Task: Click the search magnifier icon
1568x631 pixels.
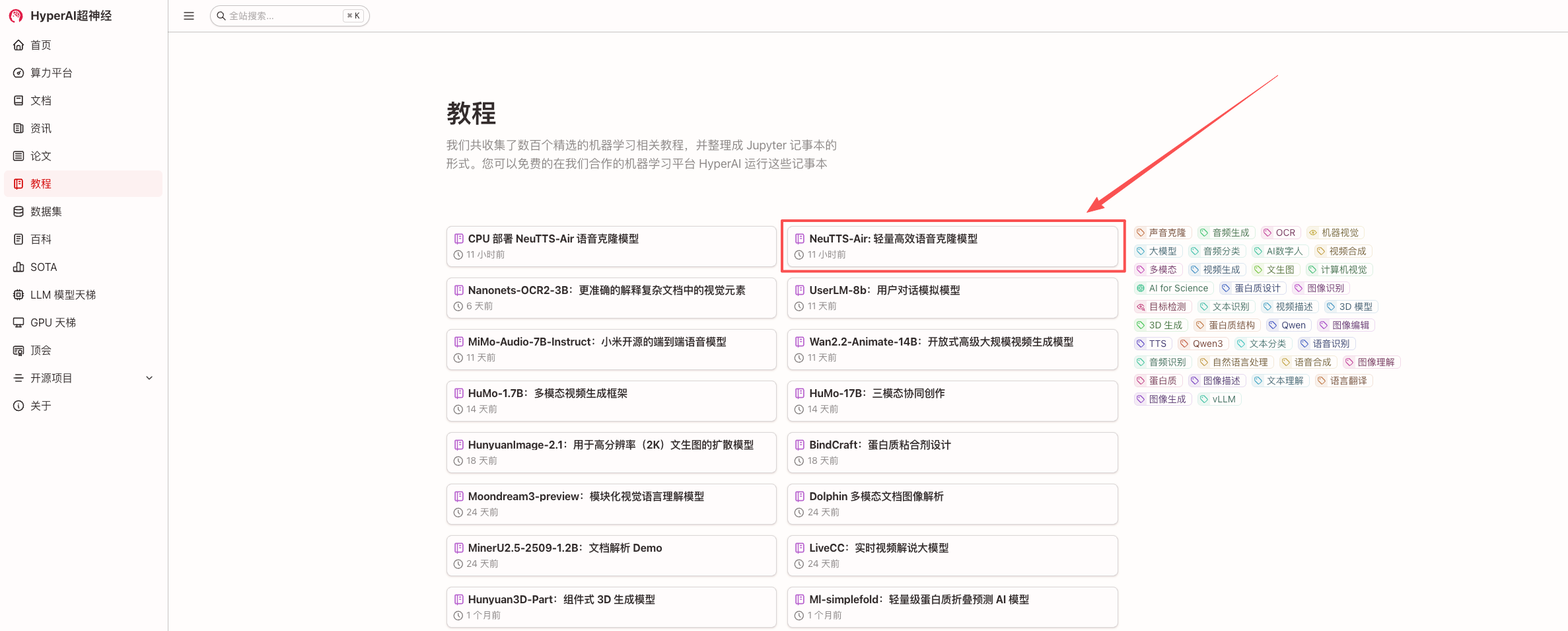Action: pos(221,16)
